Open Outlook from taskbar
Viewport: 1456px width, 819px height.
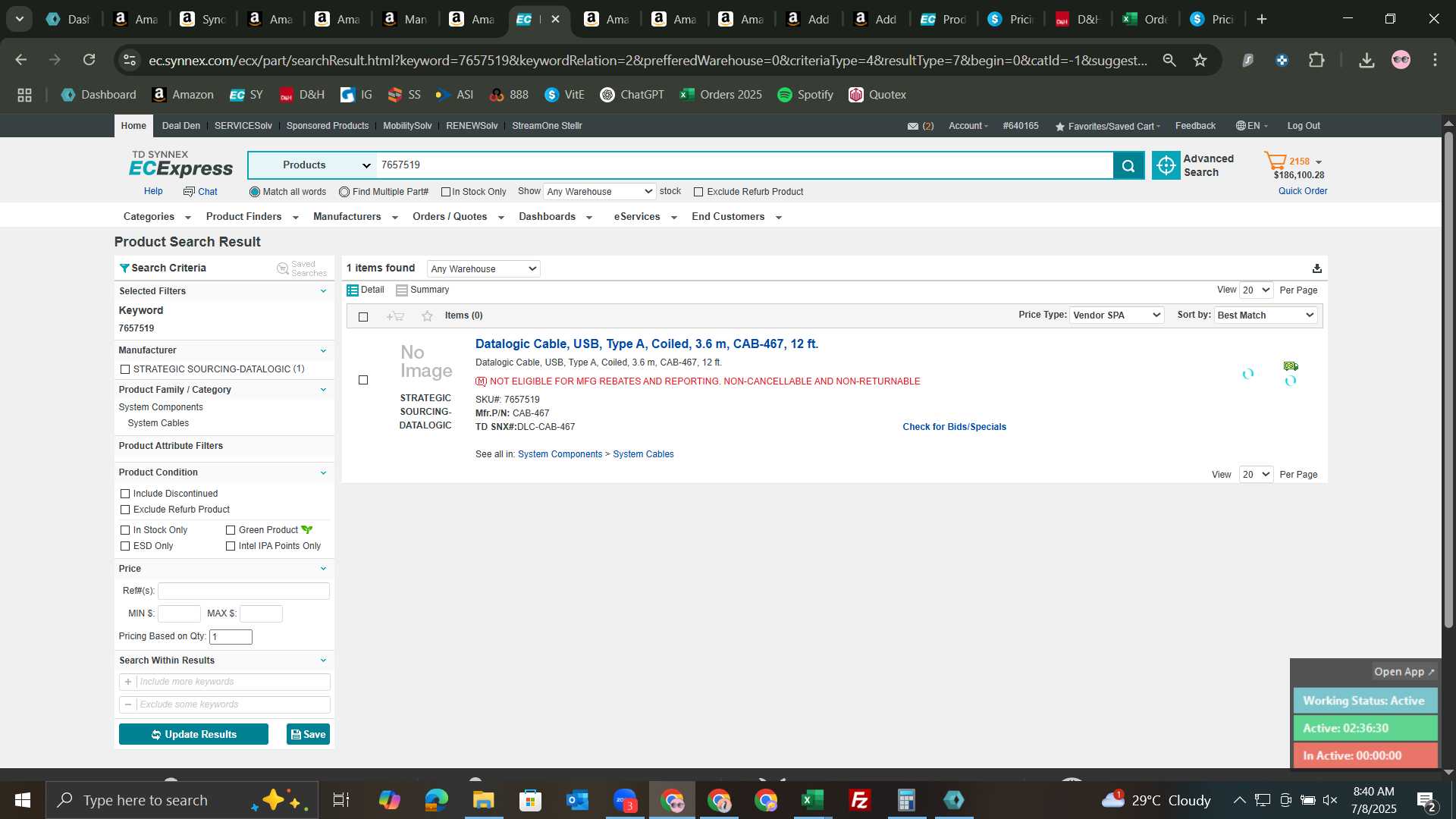click(x=577, y=800)
